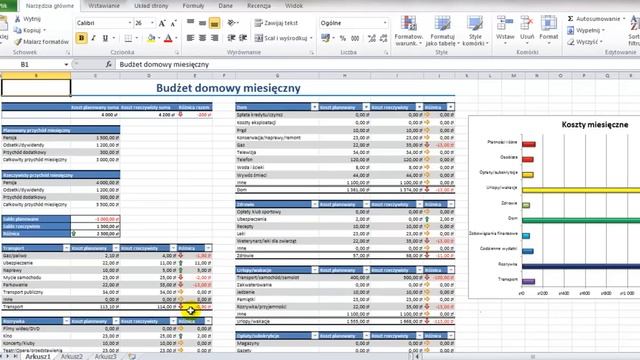
Task: Open Style komórki gallery
Action: (475, 31)
